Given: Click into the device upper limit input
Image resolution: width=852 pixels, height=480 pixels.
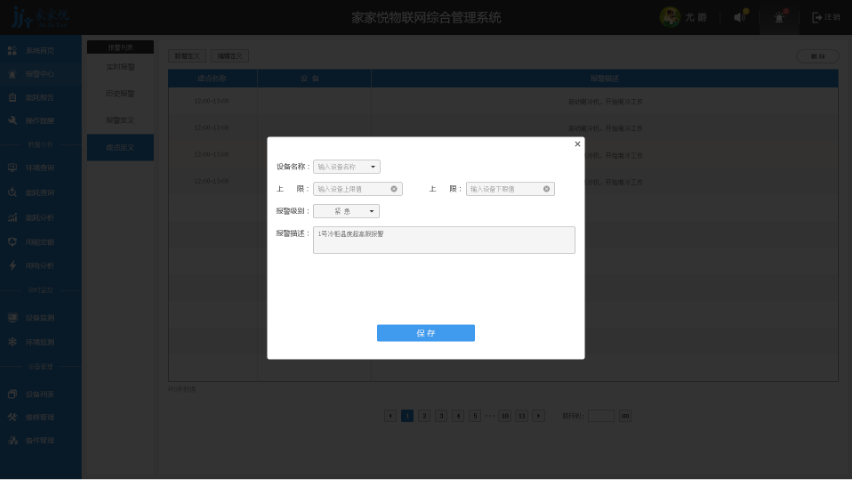Looking at the screenshot, I should pyautogui.click(x=351, y=188).
